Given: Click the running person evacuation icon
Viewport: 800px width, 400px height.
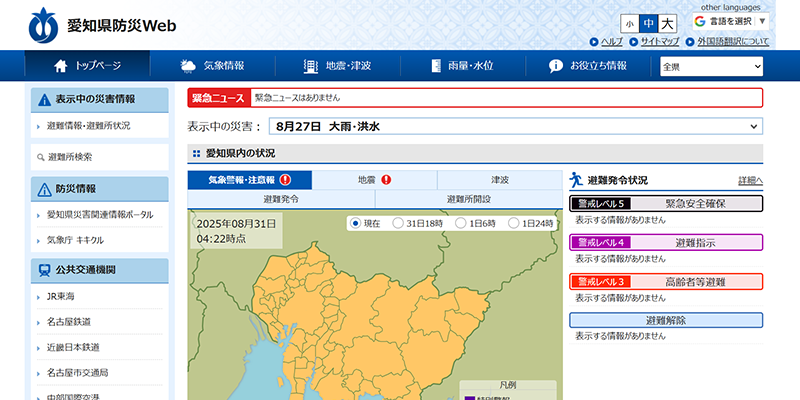Looking at the screenshot, I should point(576,180).
